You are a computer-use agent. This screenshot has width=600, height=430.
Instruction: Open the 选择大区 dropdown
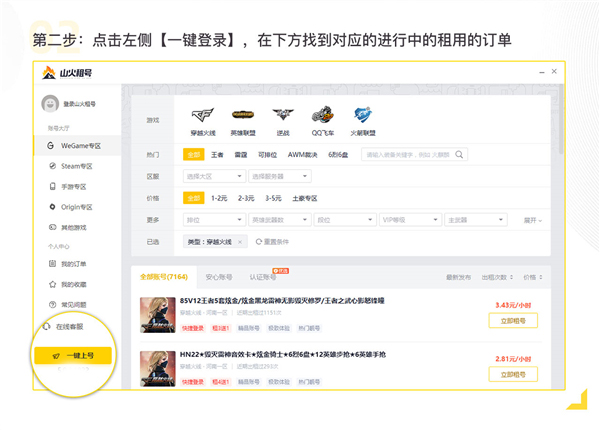214,176
